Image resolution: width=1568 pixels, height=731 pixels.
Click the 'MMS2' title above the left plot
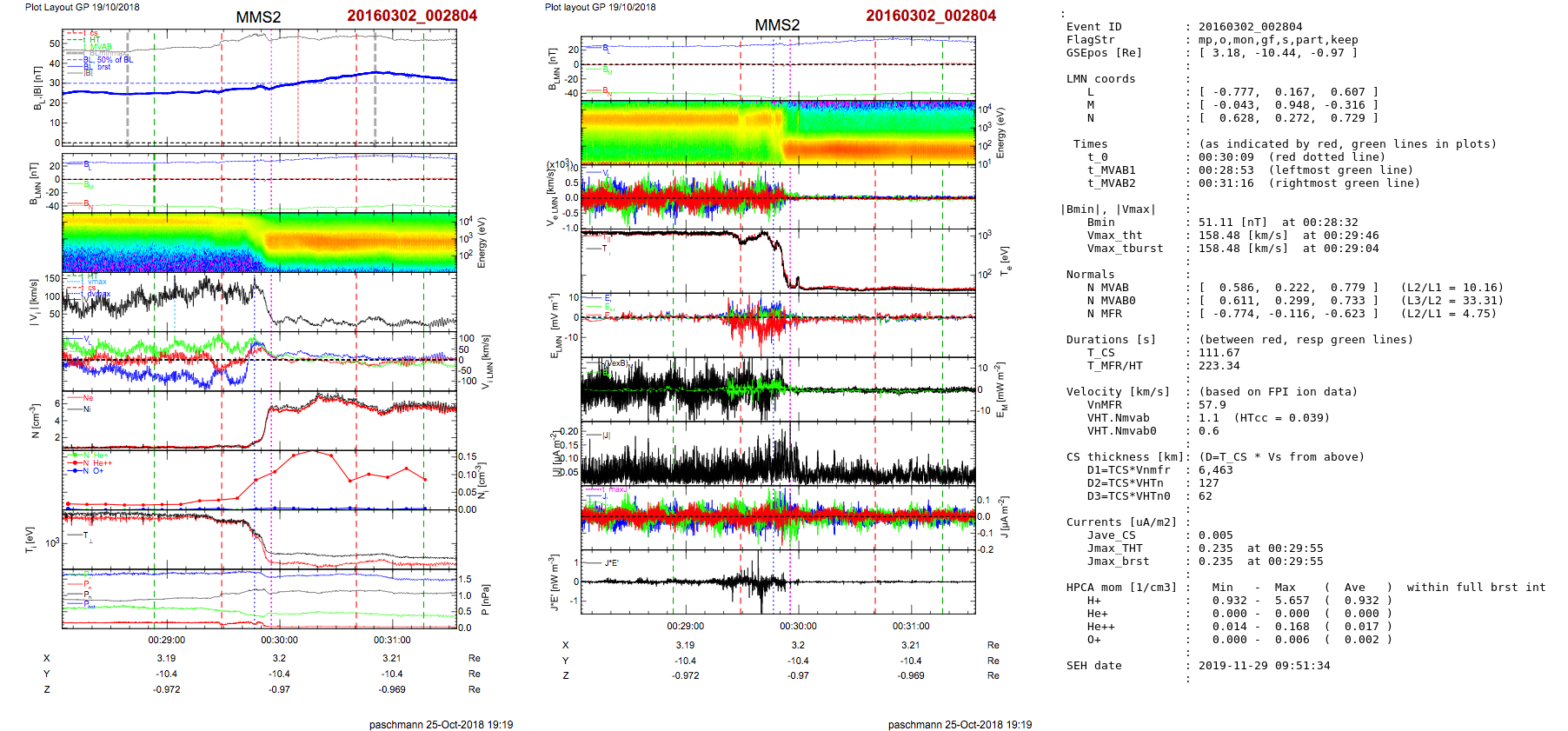tap(258, 17)
